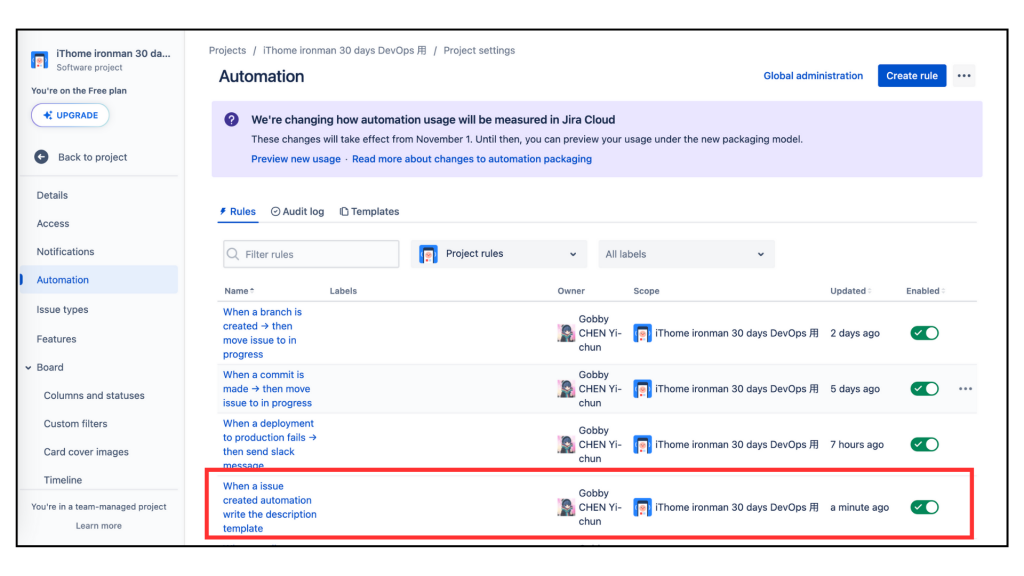The width and height of the screenshot is (1024, 576).
Task: Disable the issue created description template toggle
Action: pos(924,507)
